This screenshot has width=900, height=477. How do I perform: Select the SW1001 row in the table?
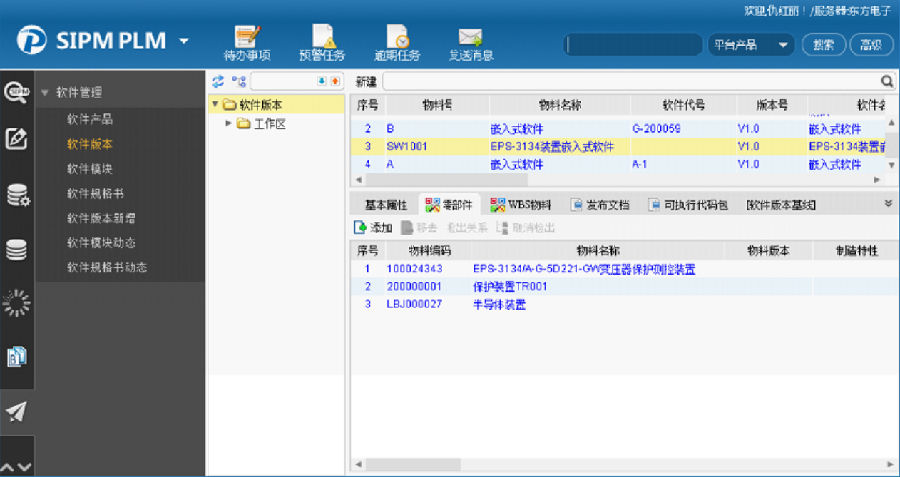coord(408,146)
